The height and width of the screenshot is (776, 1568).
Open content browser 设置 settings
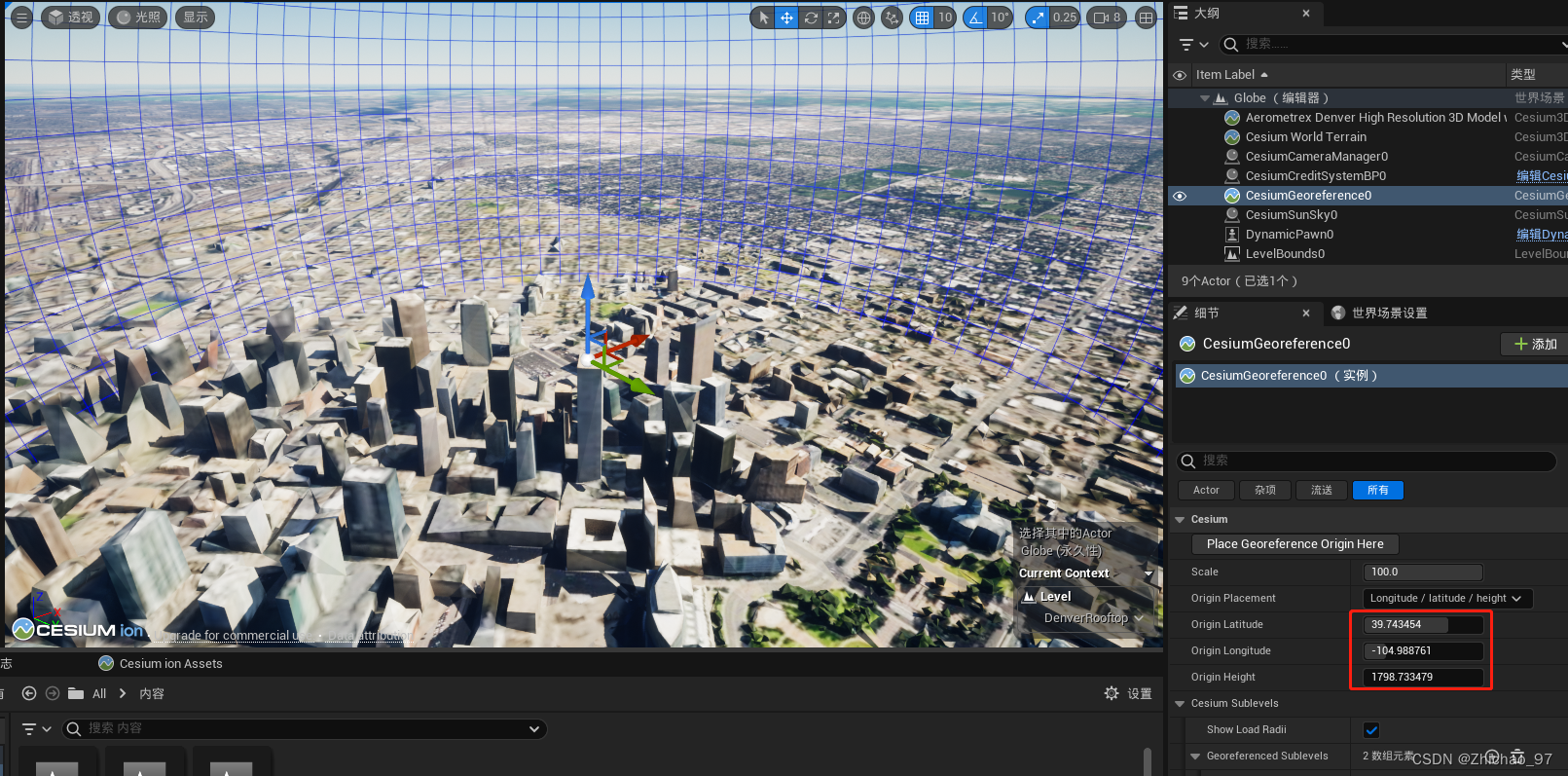[x=1128, y=694]
